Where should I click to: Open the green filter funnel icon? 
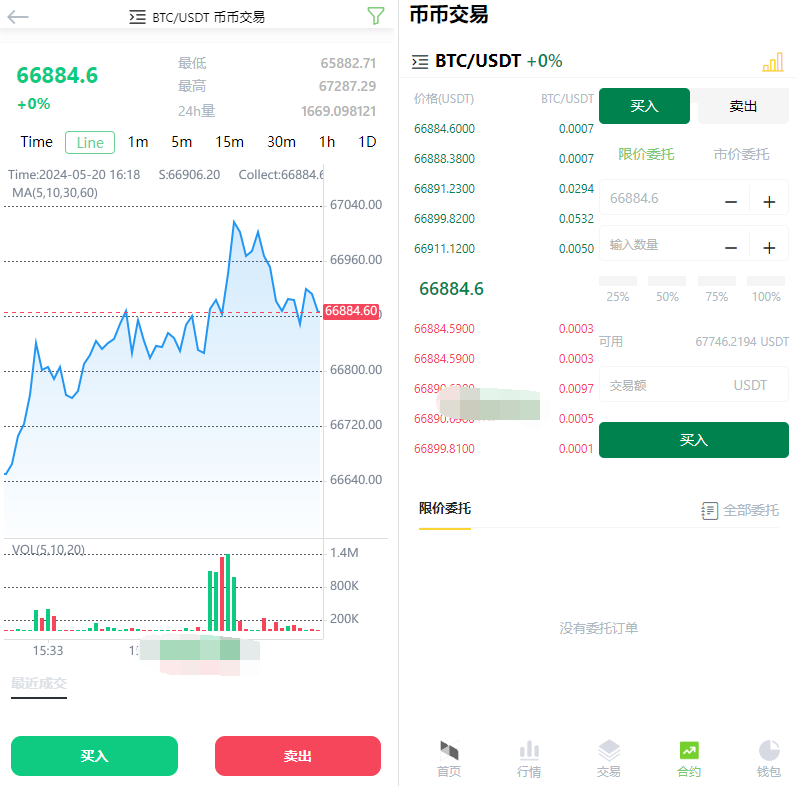point(375,16)
